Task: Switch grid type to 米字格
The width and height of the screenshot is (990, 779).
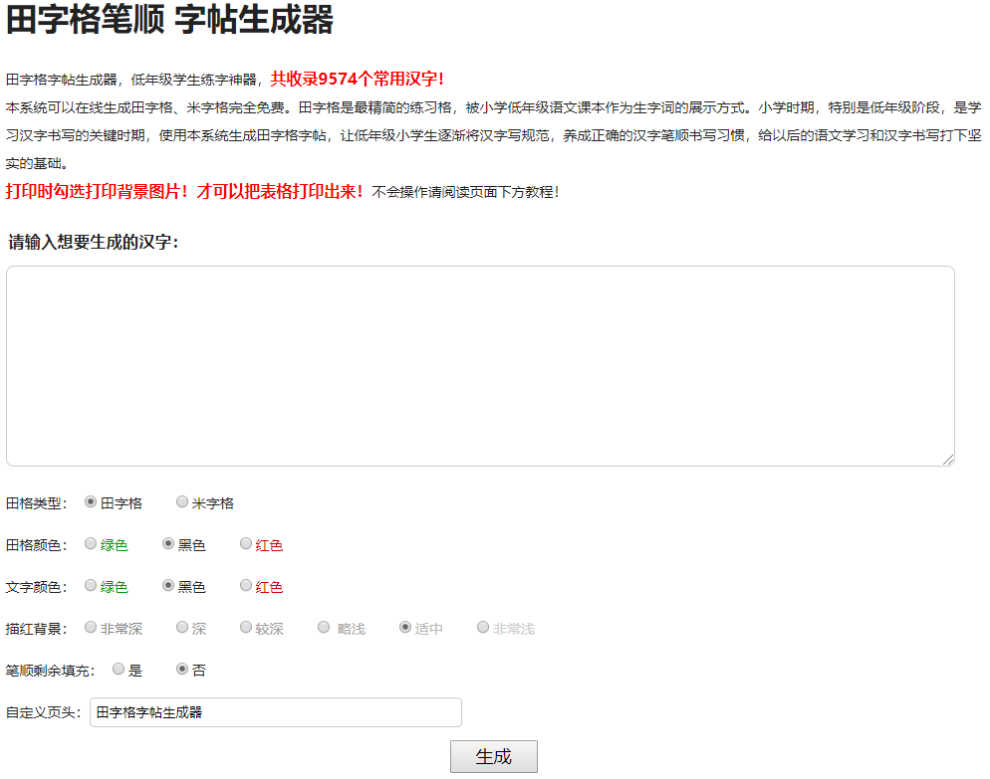Action: (x=182, y=502)
